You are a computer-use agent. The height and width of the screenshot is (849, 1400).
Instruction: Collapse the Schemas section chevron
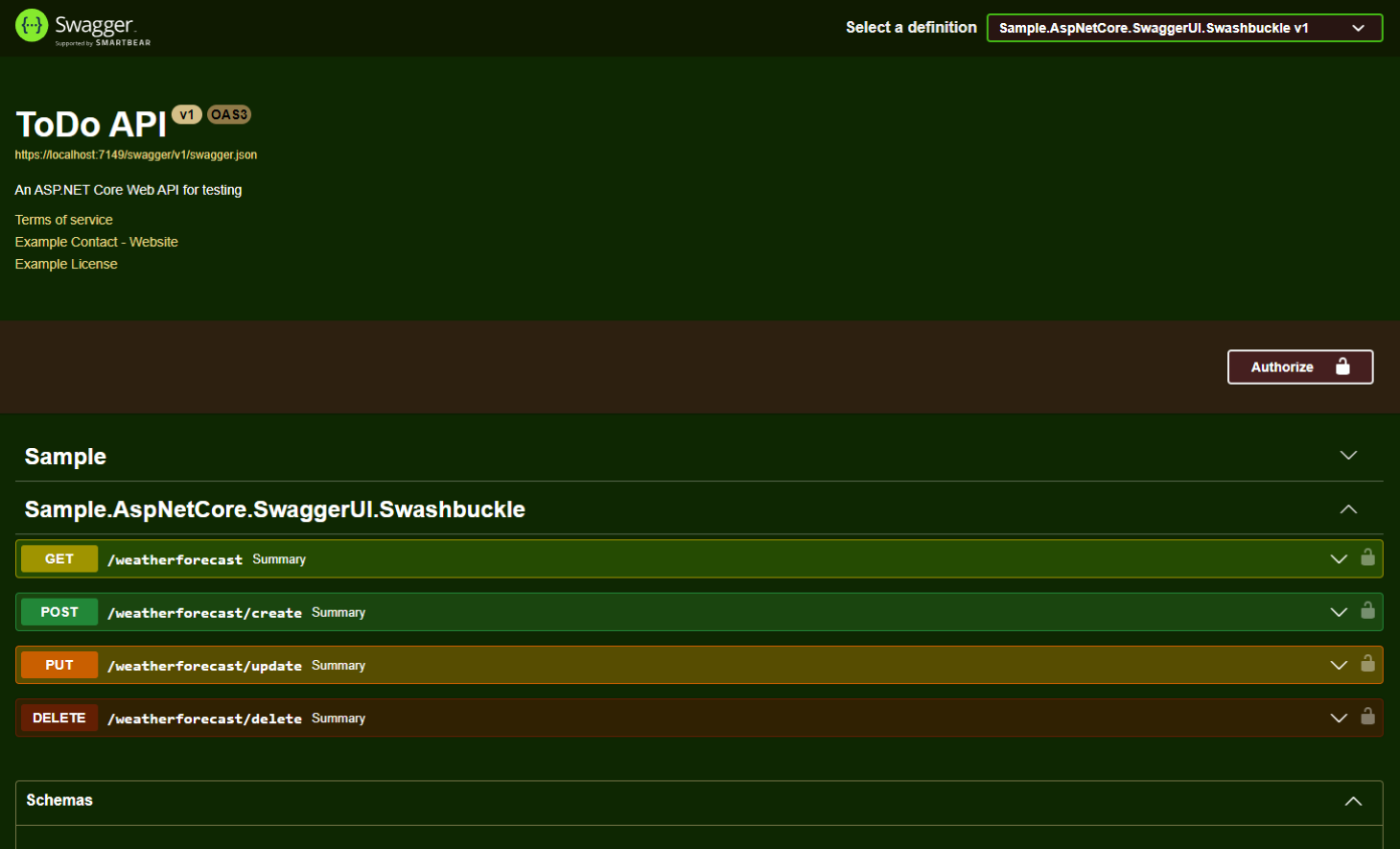(x=1353, y=801)
